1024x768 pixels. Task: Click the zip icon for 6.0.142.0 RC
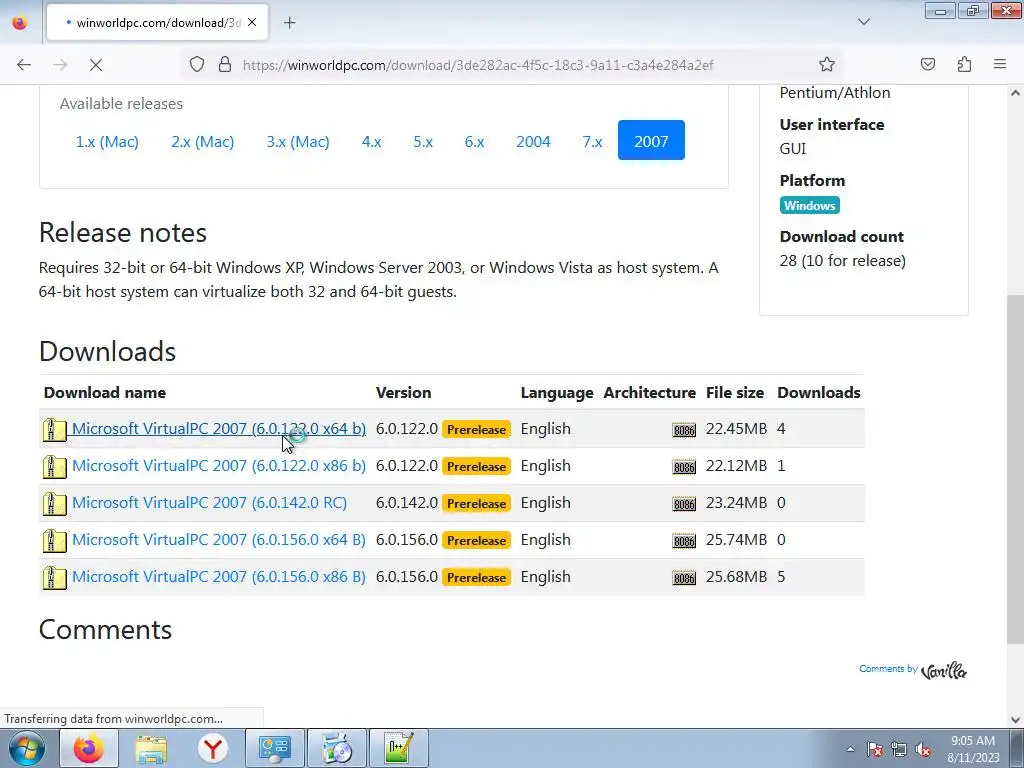(x=54, y=504)
